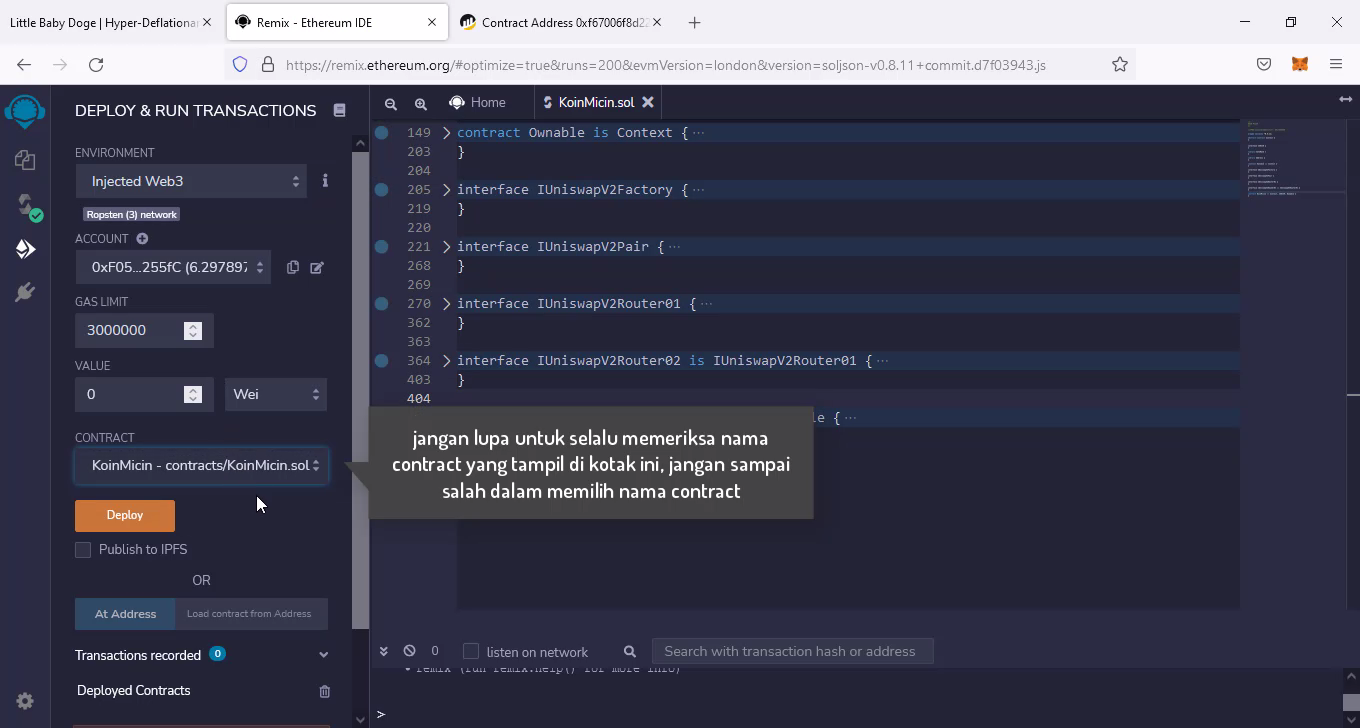Viewport: 1360px width, 728px height.
Task: Open Remix settings gear icon
Action: pyautogui.click(x=25, y=701)
